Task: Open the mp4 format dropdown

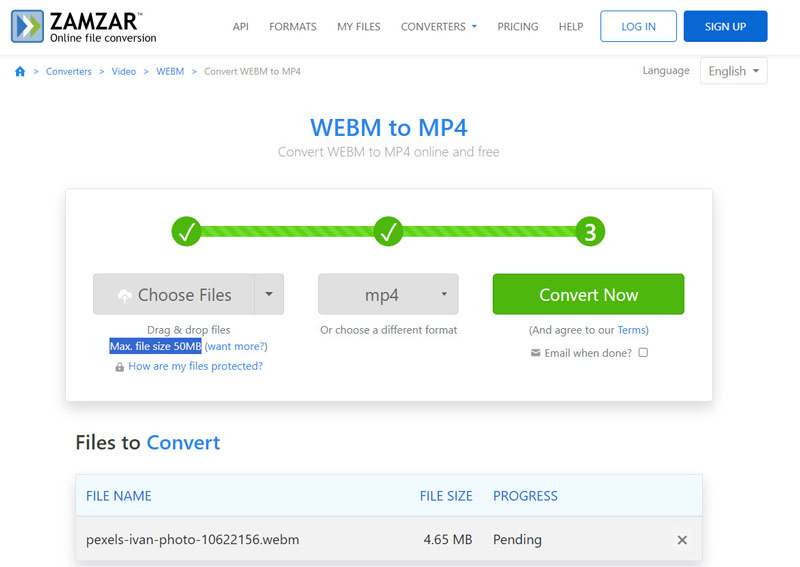Action: pos(388,294)
